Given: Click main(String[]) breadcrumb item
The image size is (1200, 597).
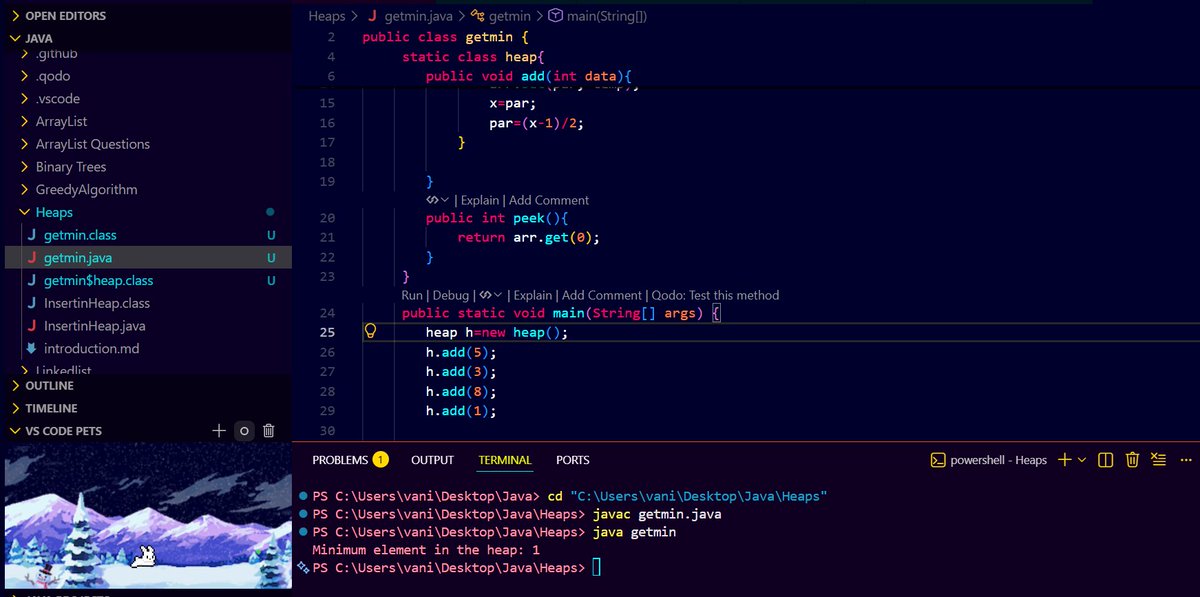Looking at the screenshot, I should pyautogui.click(x=607, y=16).
